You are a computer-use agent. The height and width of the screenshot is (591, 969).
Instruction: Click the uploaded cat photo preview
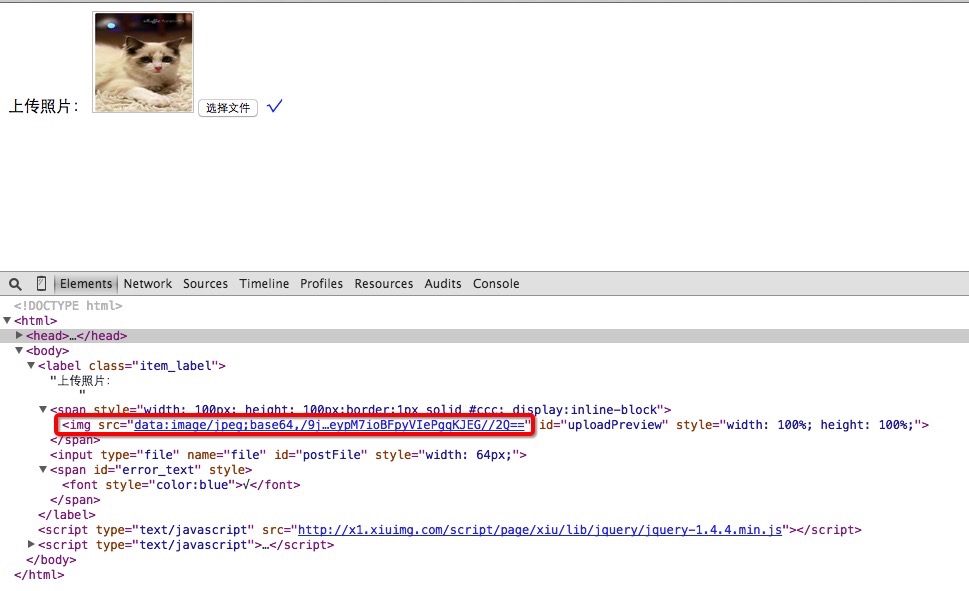[x=143, y=62]
